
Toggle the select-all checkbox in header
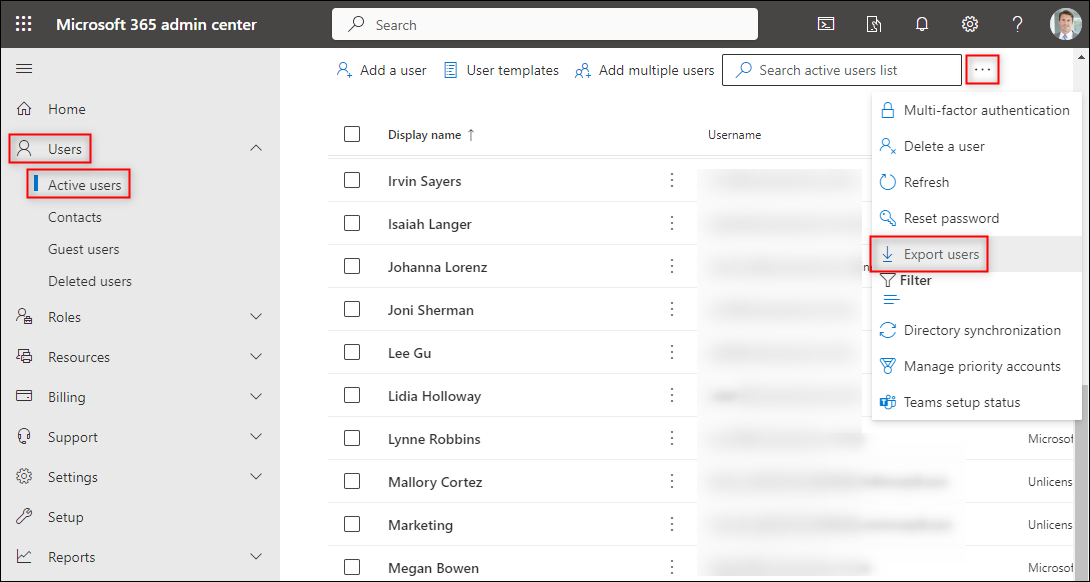coord(352,134)
